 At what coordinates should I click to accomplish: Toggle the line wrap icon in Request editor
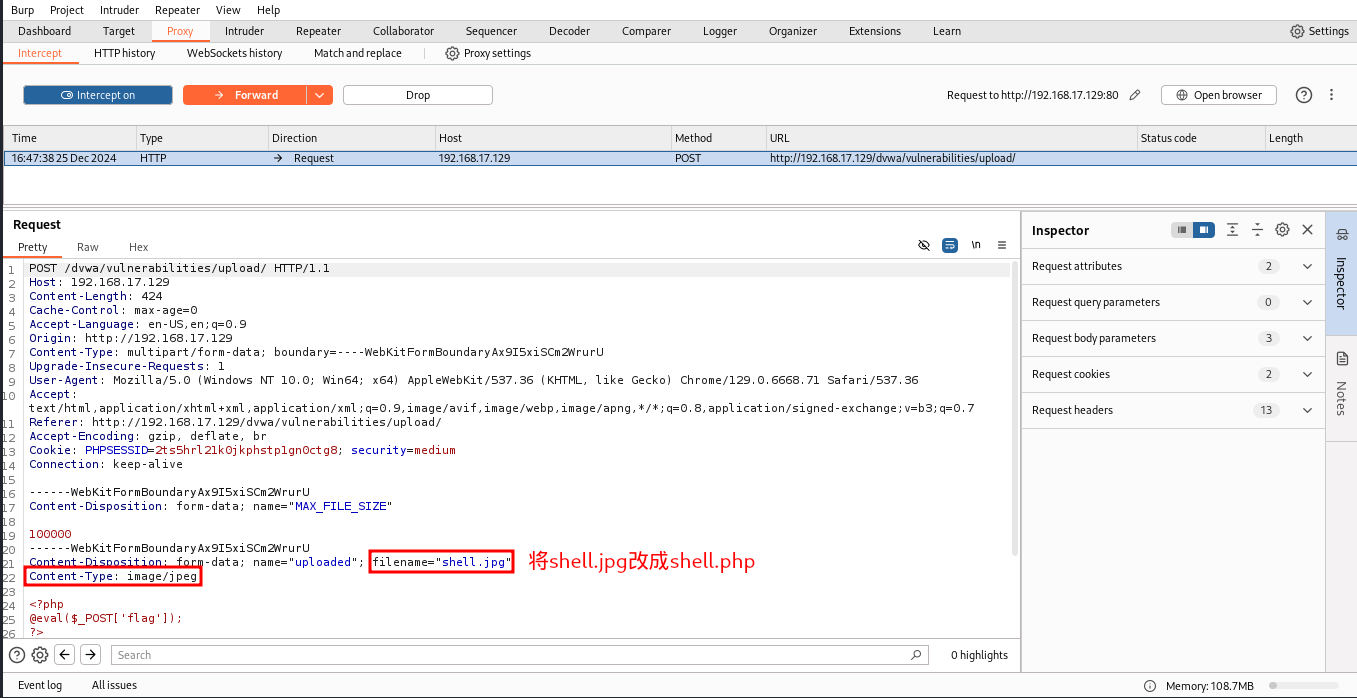950,245
